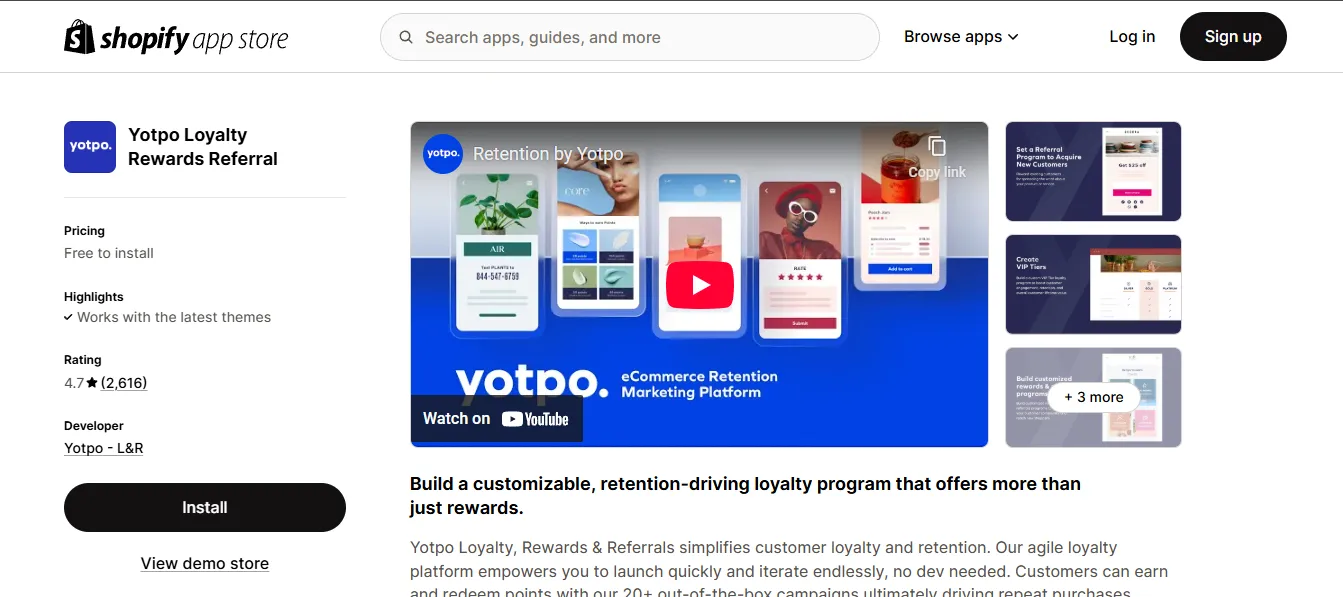Image resolution: width=1343 pixels, height=597 pixels.
Task: Expand the Browse apps dropdown
Action: (x=961, y=37)
